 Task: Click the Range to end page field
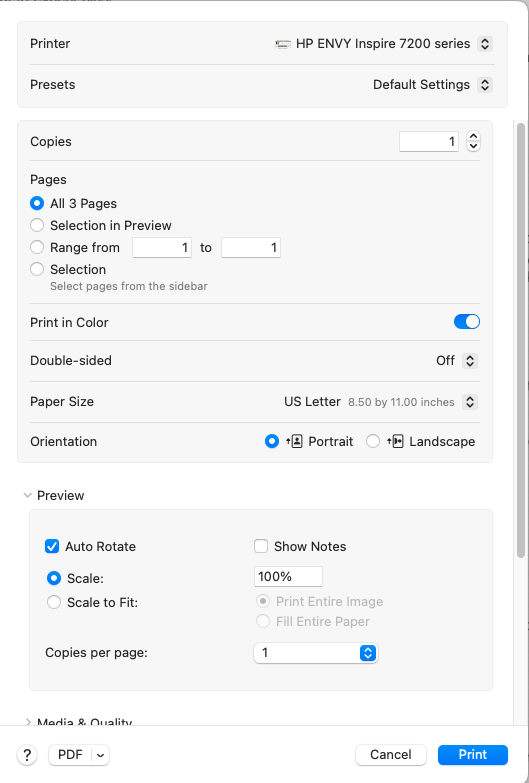[x=251, y=248]
